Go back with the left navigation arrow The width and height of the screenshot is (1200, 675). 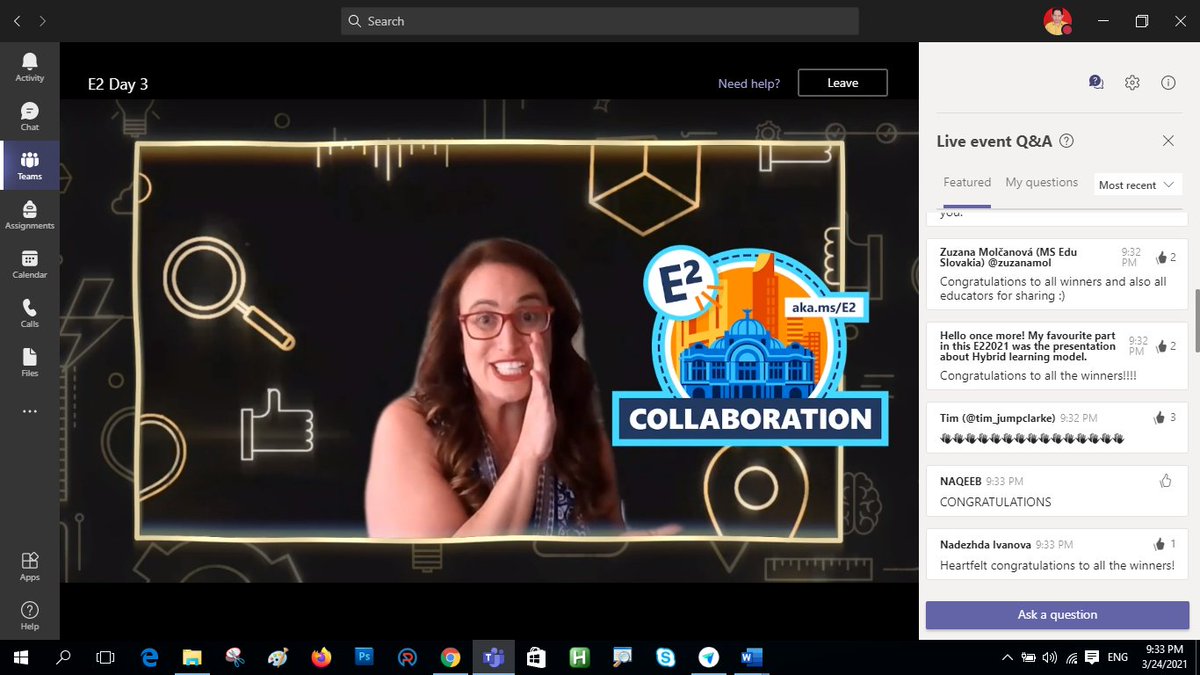pos(17,20)
